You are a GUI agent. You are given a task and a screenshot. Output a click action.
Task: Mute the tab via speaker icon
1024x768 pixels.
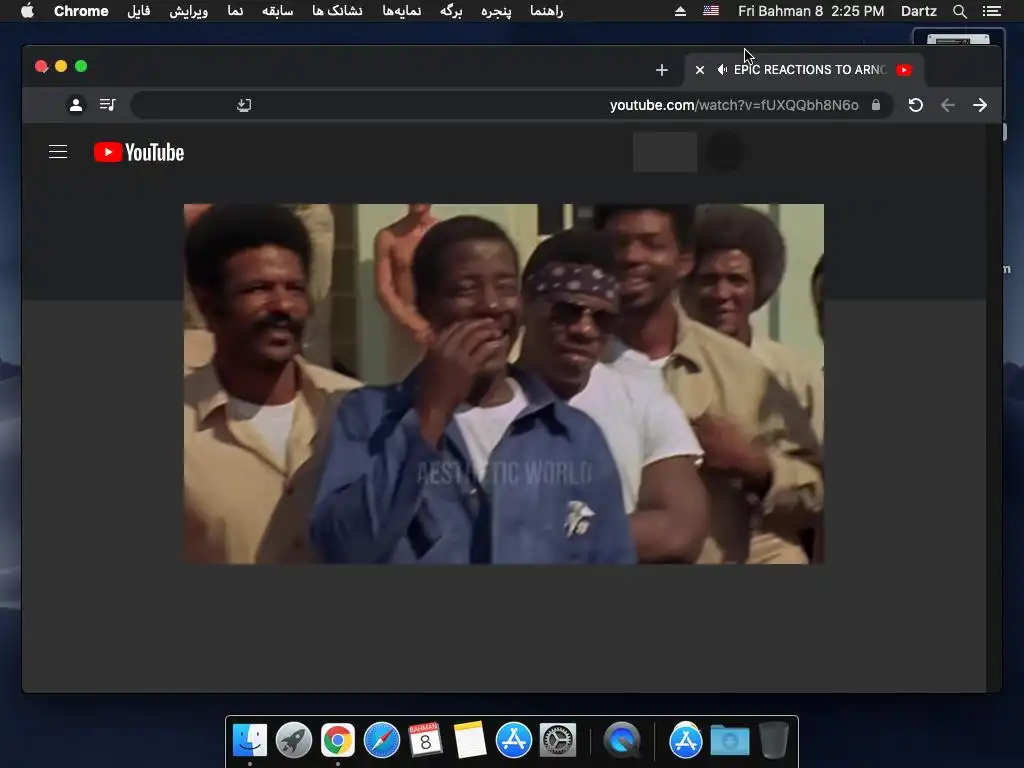[x=722, y=69]
